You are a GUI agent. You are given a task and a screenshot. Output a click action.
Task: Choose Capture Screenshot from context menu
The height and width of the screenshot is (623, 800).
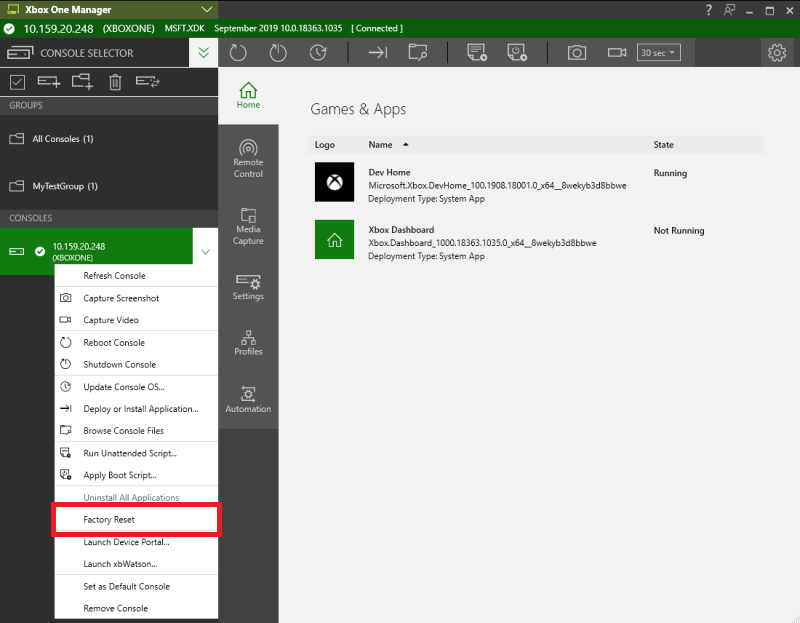pos(136,298)
